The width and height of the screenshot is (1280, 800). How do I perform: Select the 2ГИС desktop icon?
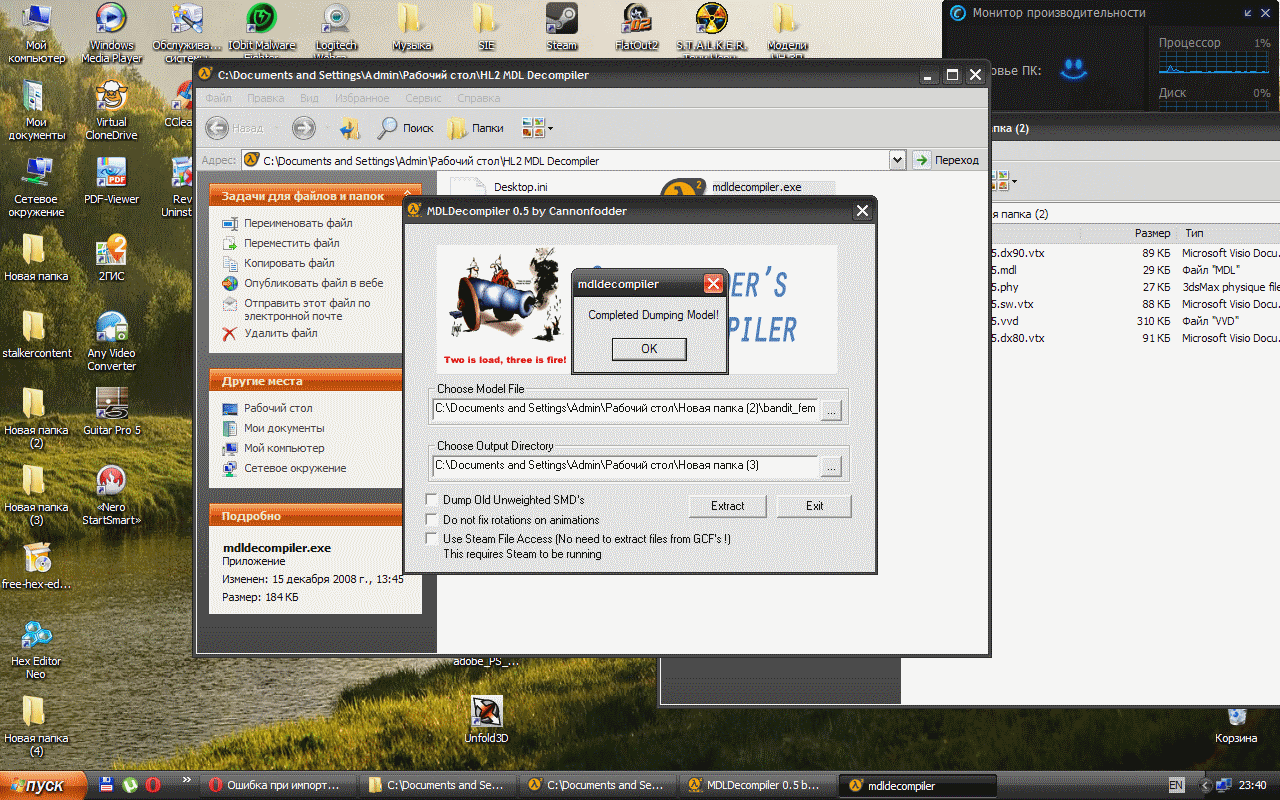(x=111, y=257)
